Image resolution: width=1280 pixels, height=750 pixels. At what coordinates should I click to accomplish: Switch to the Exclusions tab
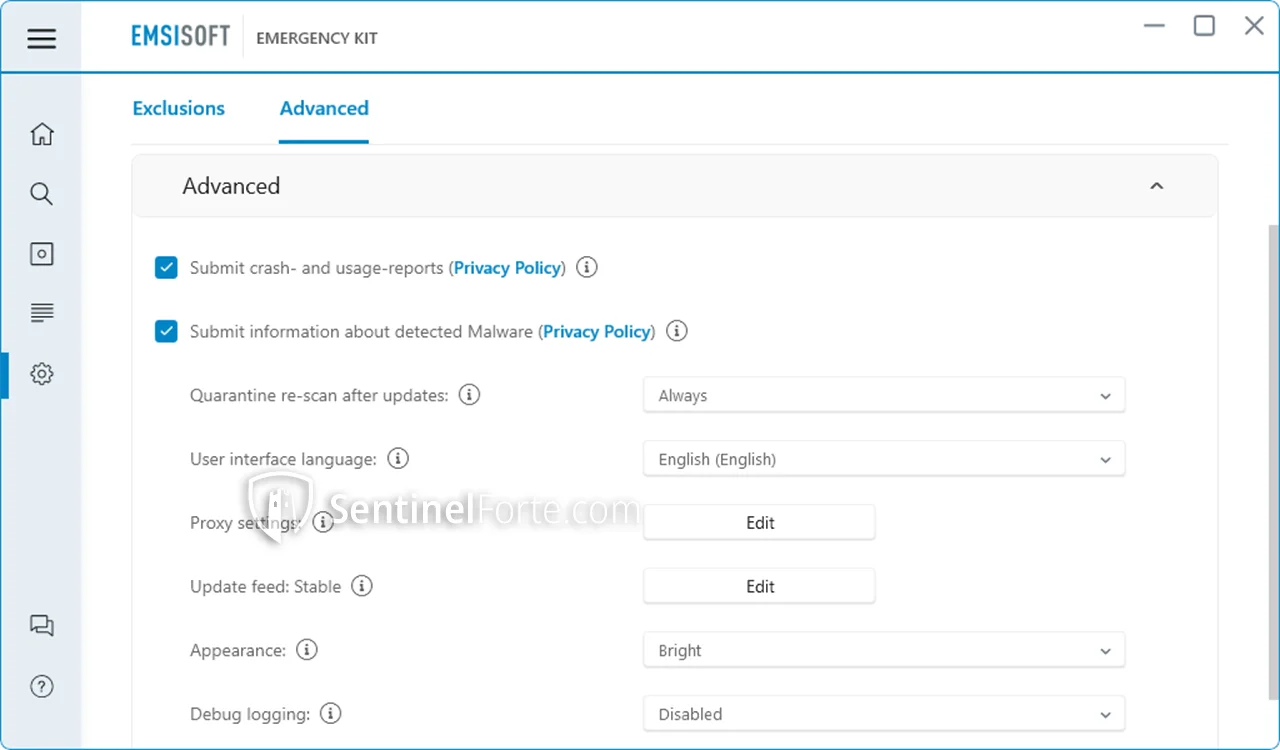pos(178,109)
